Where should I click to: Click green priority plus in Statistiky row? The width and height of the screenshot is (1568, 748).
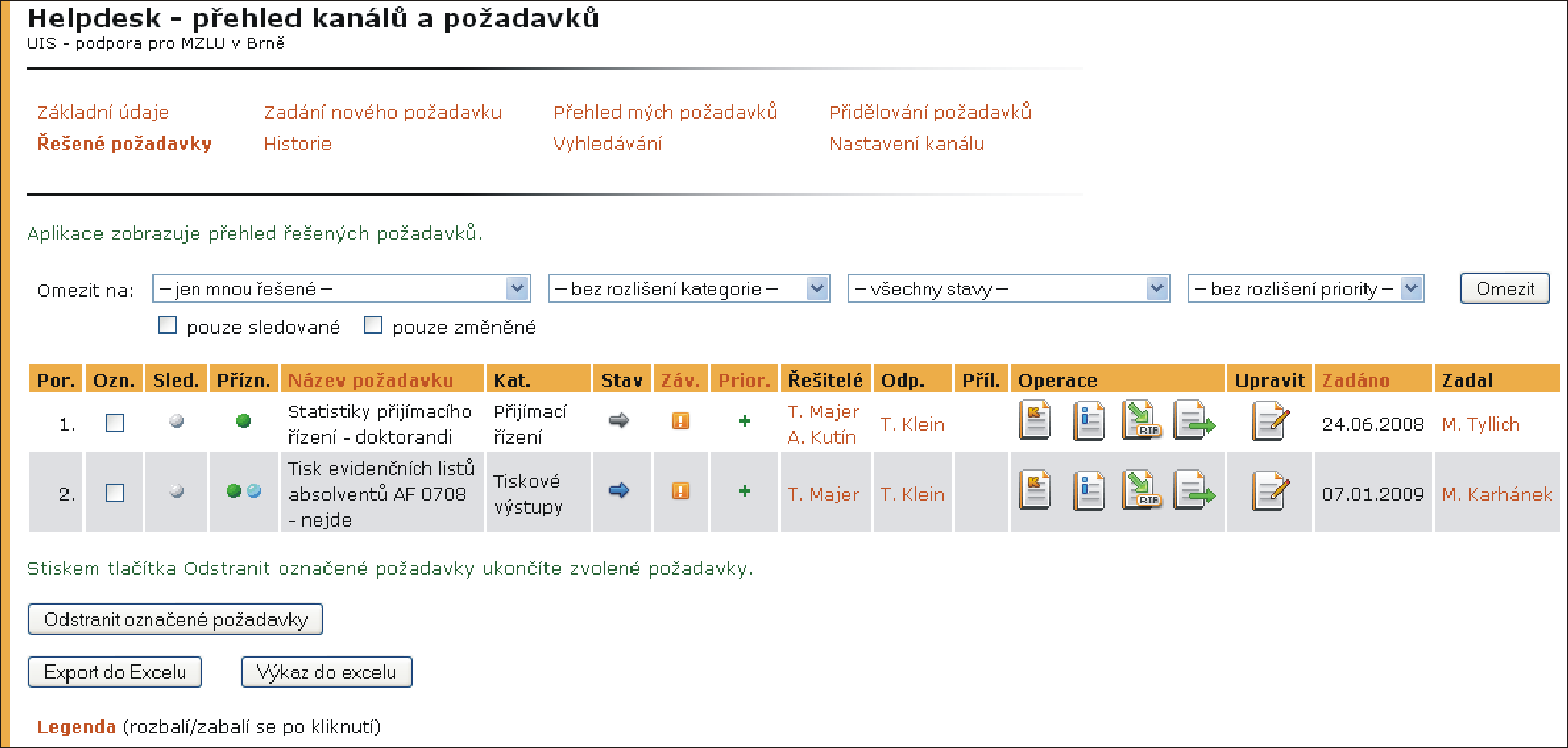pos(745,421)
